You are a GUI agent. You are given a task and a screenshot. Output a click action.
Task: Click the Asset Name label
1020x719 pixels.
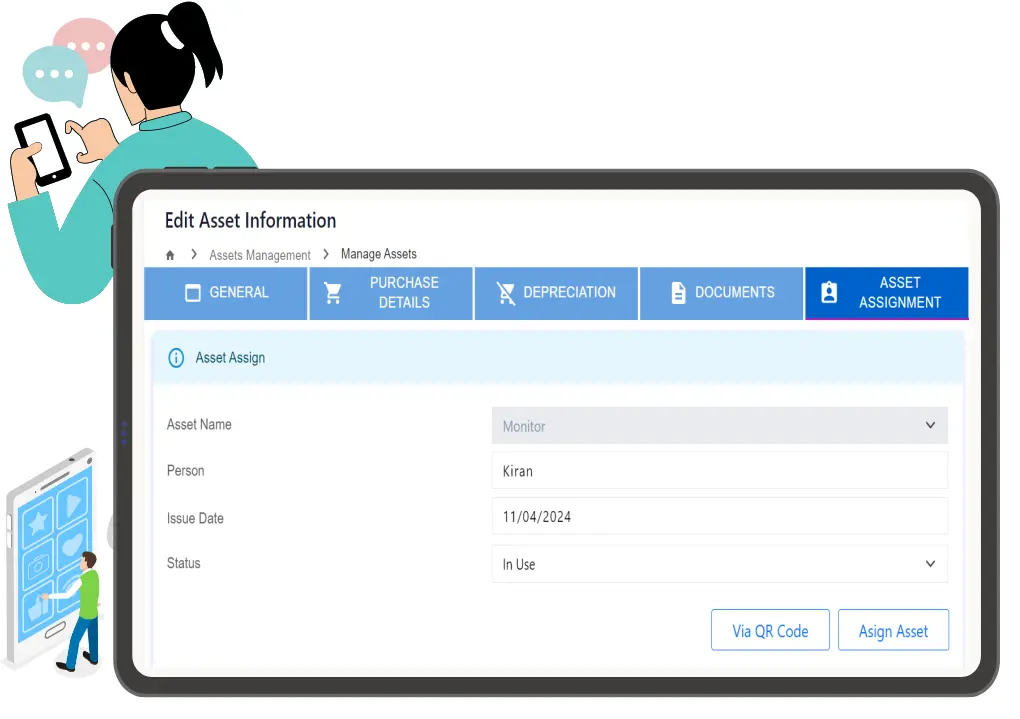199,424
